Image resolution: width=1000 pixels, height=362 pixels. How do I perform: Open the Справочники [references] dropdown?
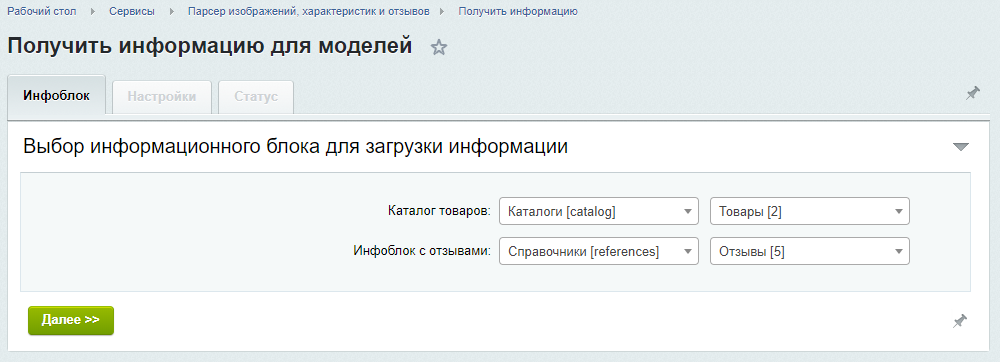click(x=599, y=251)
